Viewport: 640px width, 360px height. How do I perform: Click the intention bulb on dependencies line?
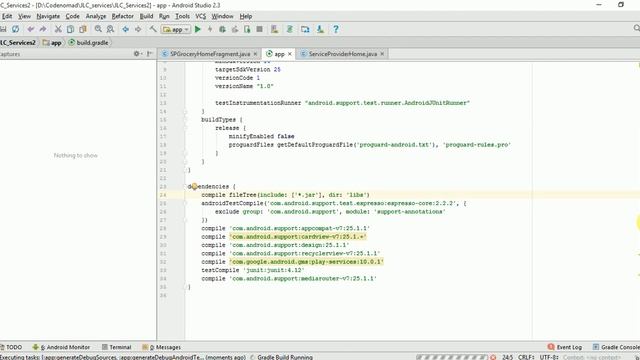click(x=194, y=186)
